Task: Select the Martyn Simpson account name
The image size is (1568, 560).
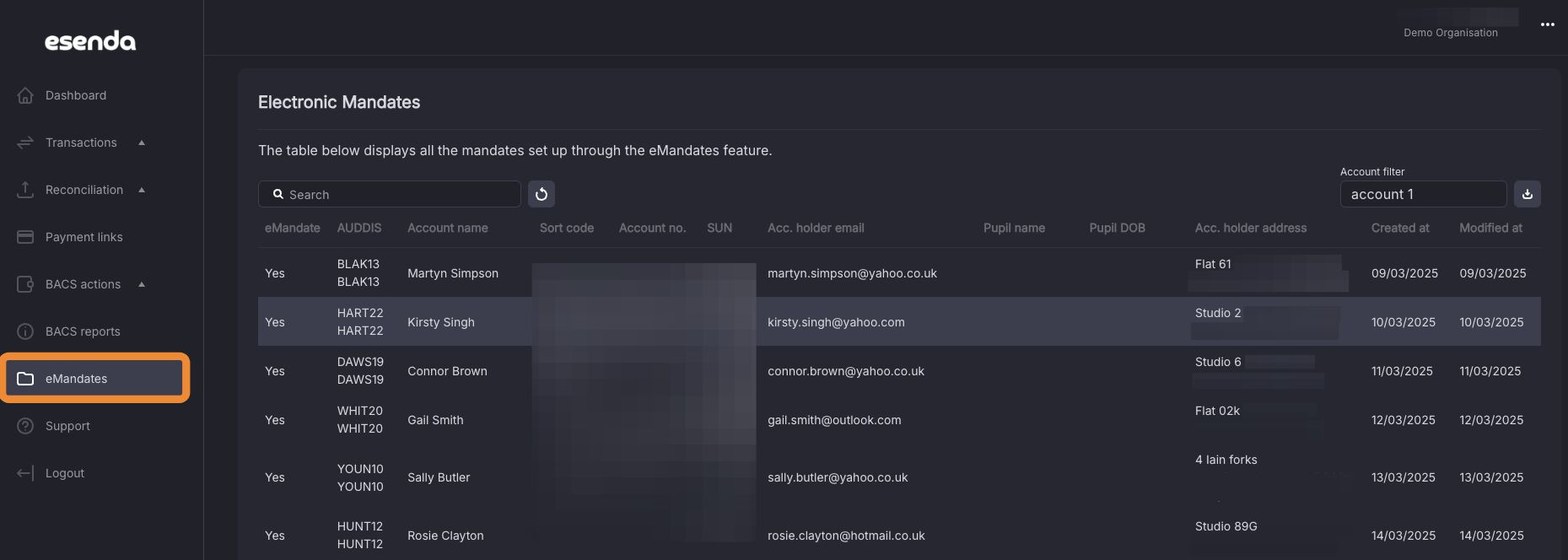Action: [453, 273]
